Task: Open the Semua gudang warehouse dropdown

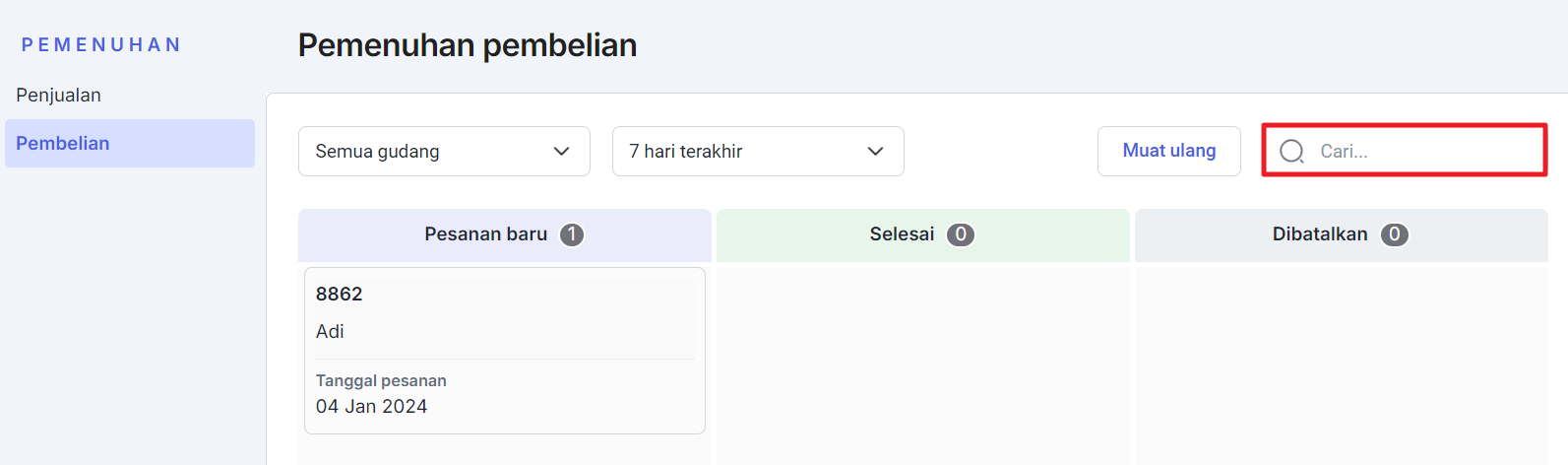Action: coord(444,151)
